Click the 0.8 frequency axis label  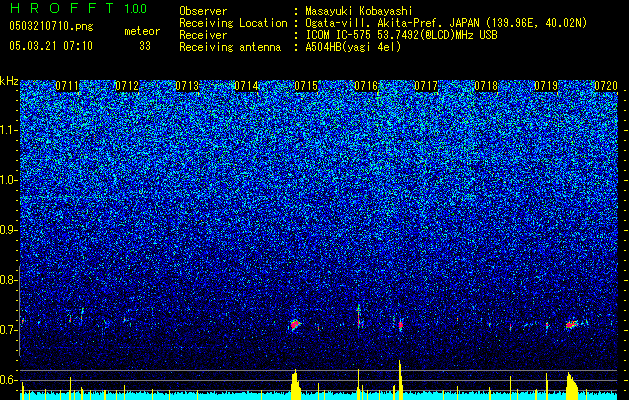(9, 280)
